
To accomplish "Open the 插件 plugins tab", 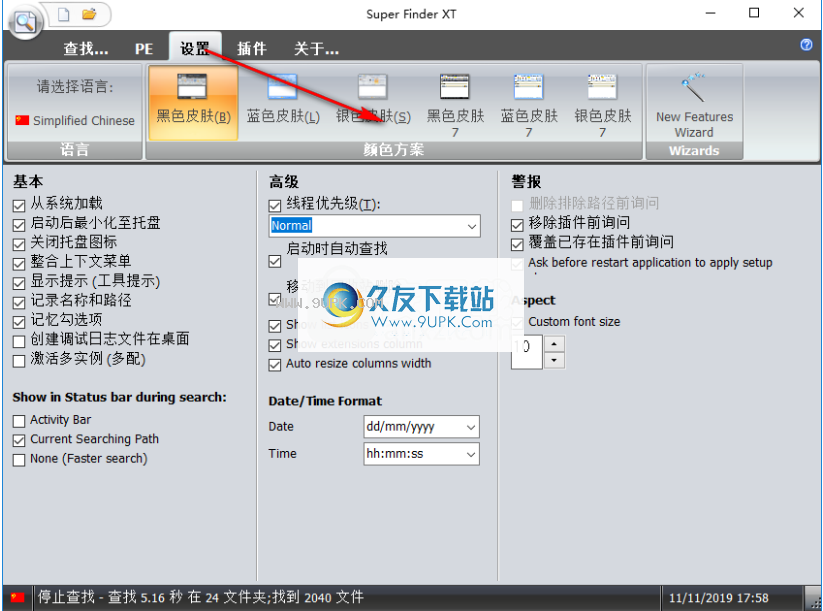I will (251, 49).
